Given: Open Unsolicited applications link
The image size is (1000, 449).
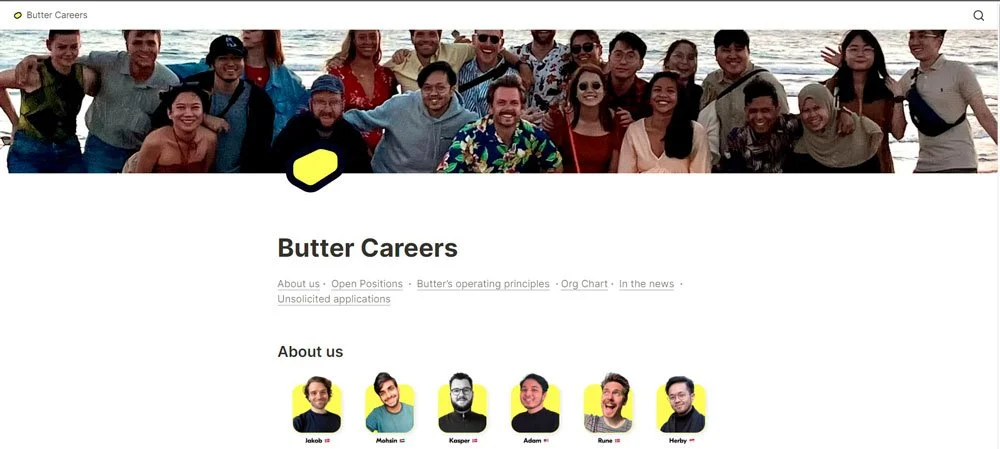Looking at the screenshot, I should pyautogui.click(x=334, y=299).
